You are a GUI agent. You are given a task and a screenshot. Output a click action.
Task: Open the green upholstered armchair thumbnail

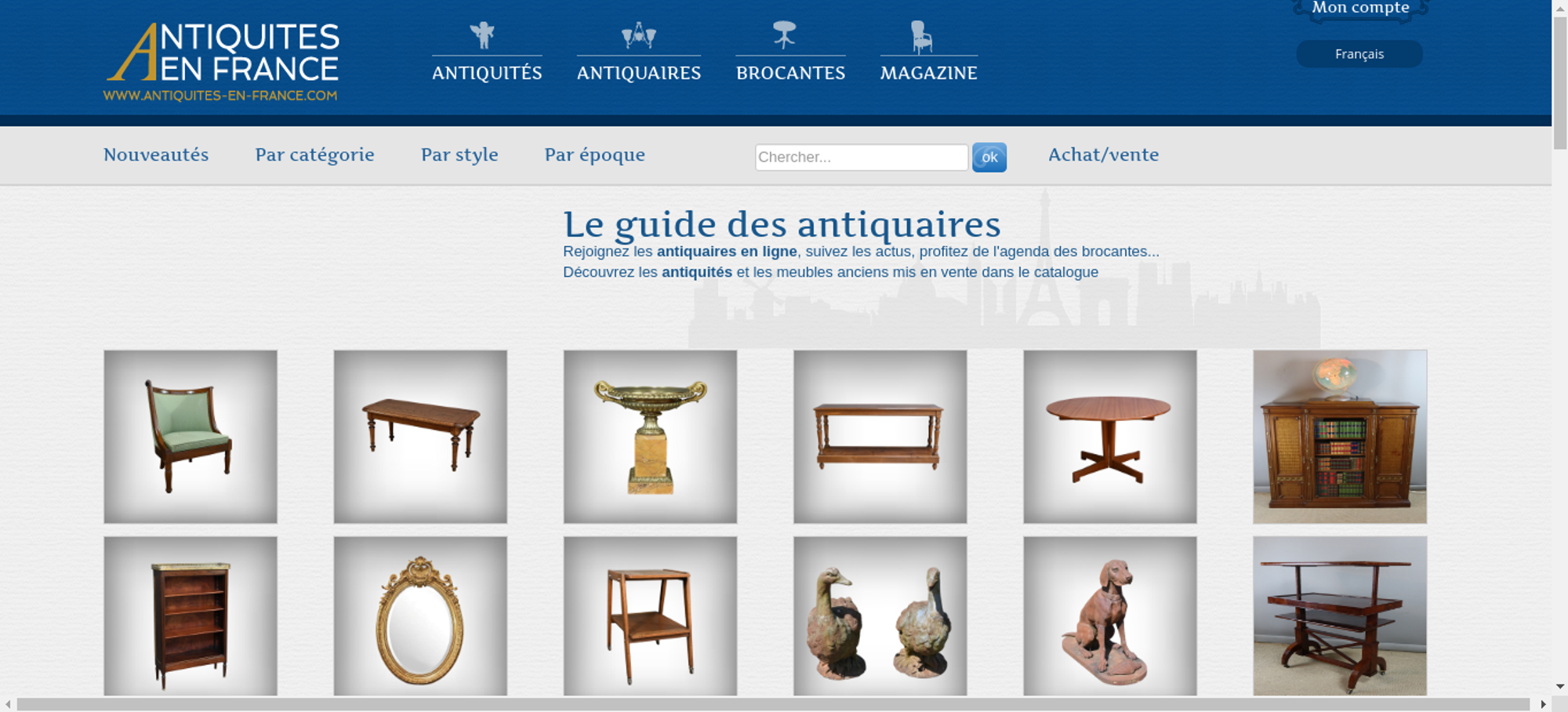click(191, 437)
